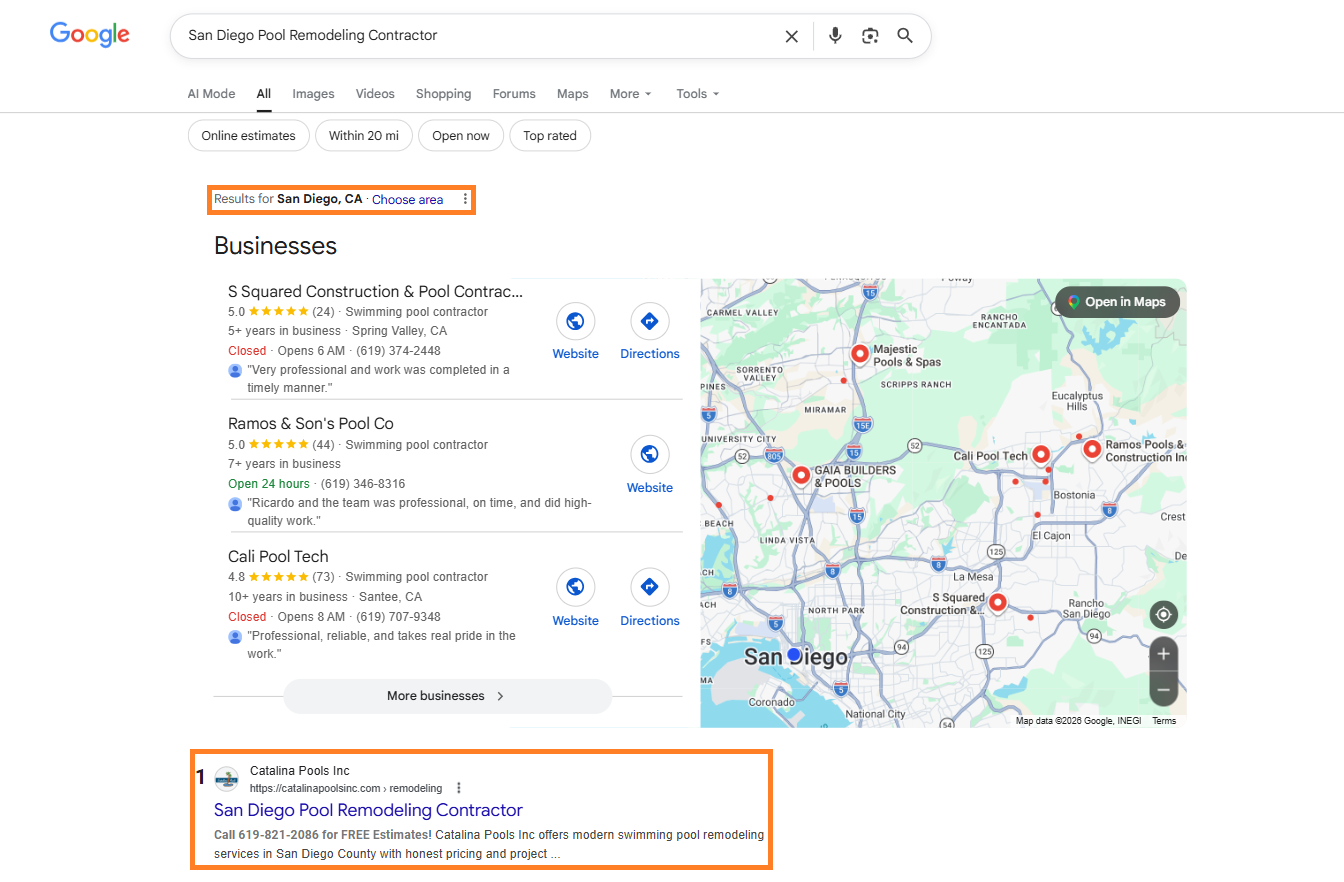This screenshot has height=882, width=1344.
Task: Expand More businesses list
Action: pyautogui.click(x=447, y=696)
